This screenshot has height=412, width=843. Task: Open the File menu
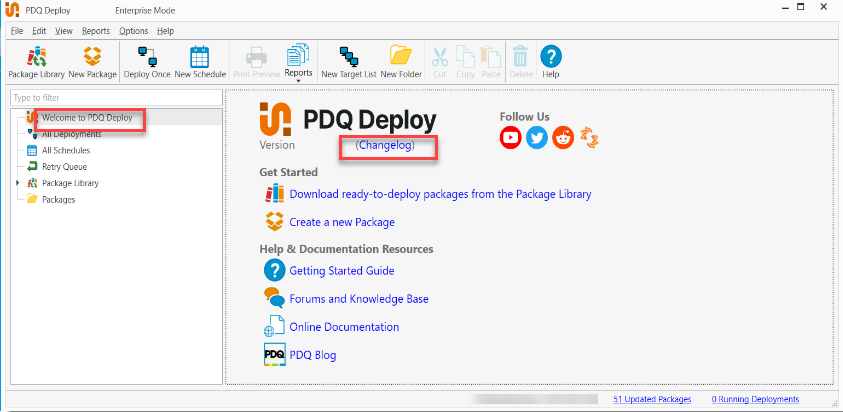point(16,31)
